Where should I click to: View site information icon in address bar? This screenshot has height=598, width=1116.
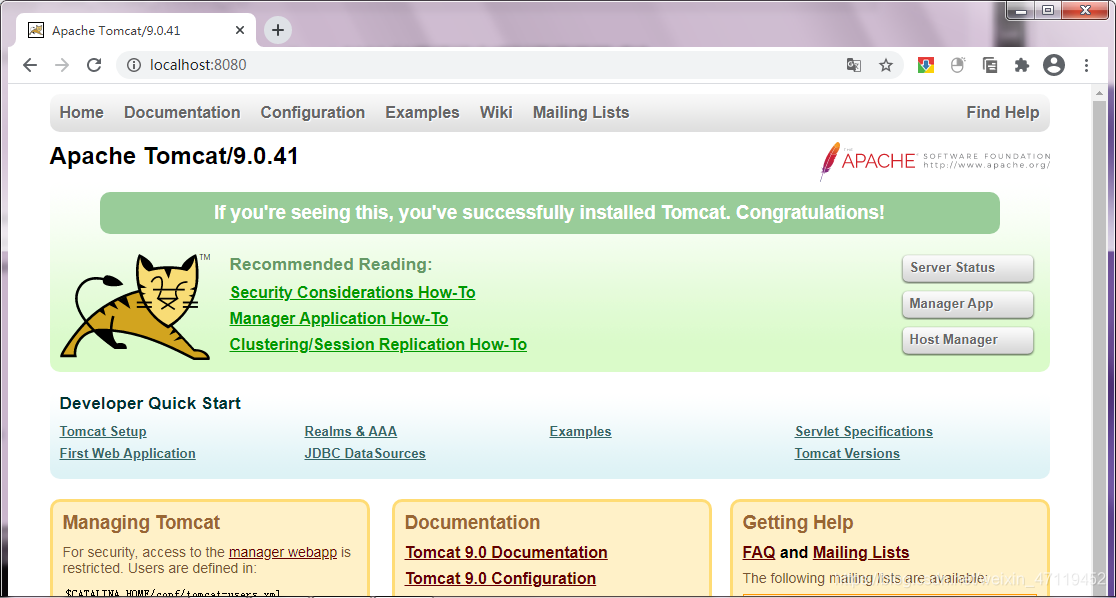134,65
